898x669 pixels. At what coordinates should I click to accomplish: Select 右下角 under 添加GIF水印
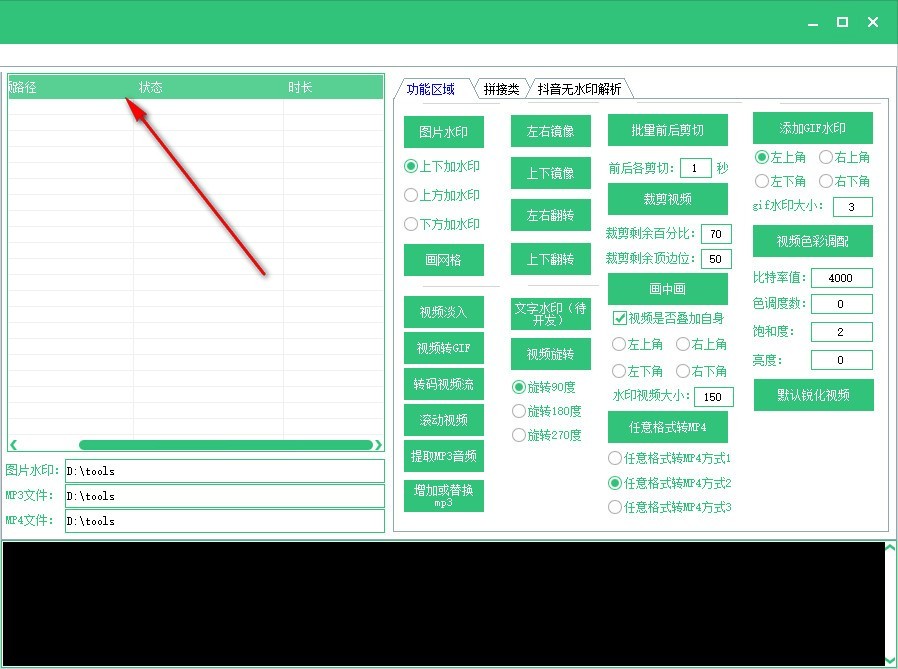click(844, 182)
